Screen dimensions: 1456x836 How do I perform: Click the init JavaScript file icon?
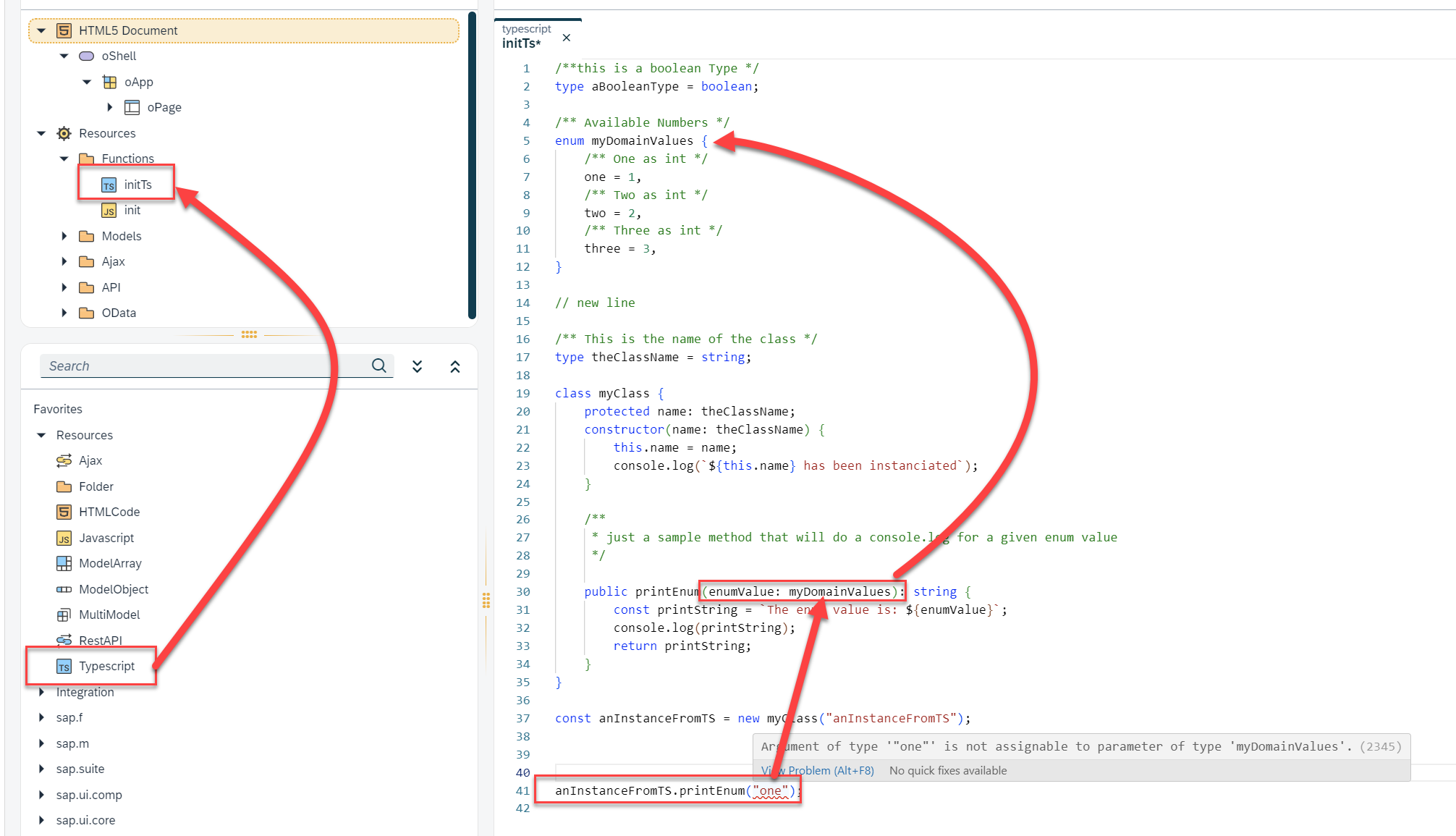[109, 211]
